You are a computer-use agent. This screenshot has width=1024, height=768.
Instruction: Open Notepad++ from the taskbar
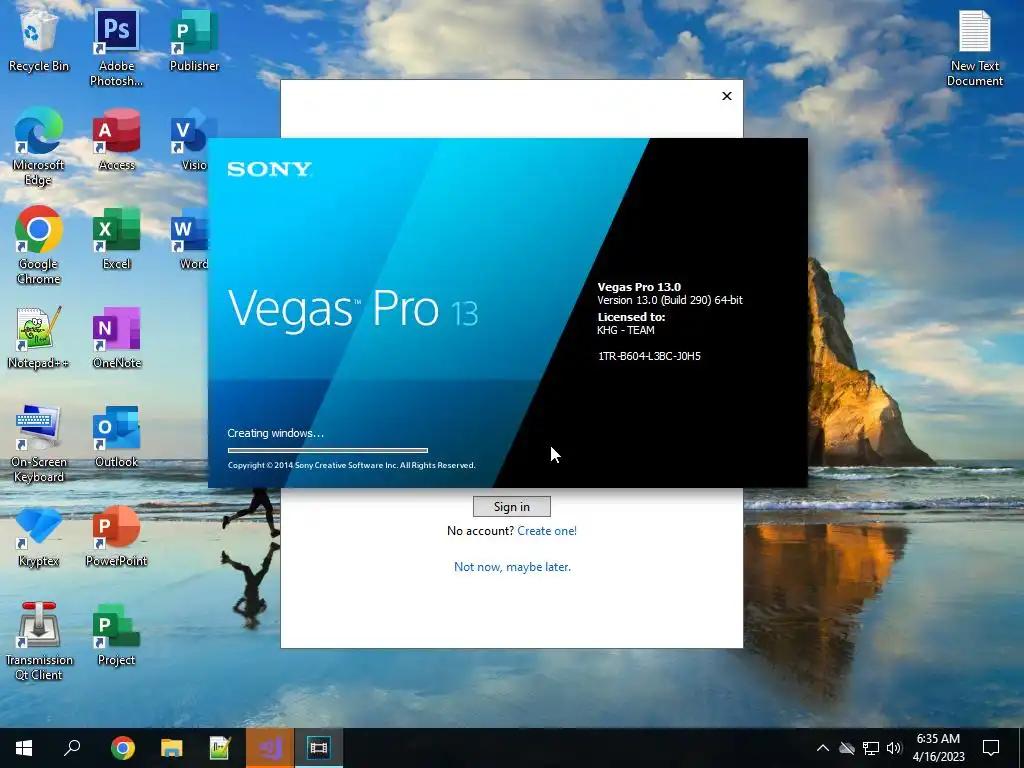[x=220, y=748]
